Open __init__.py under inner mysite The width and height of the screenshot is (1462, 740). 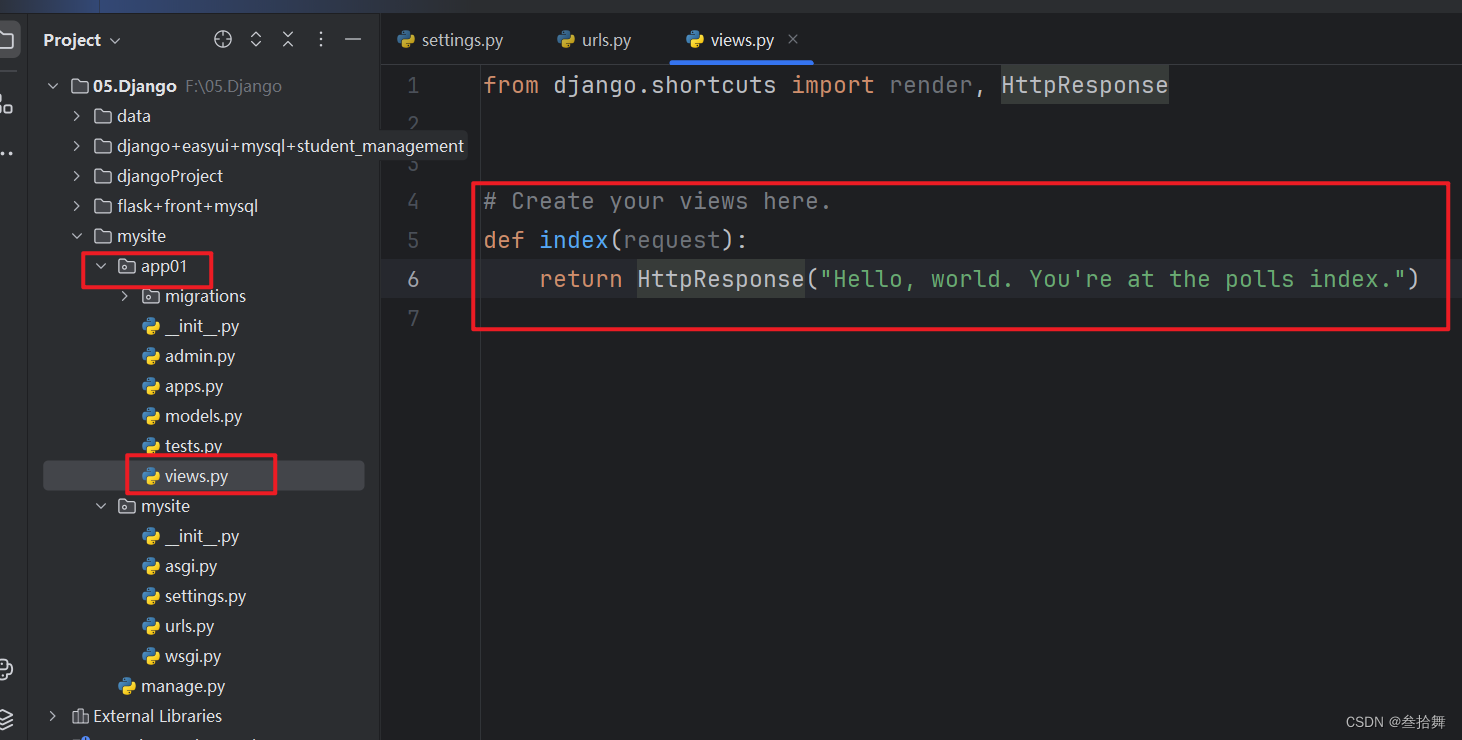click(190, 536)
